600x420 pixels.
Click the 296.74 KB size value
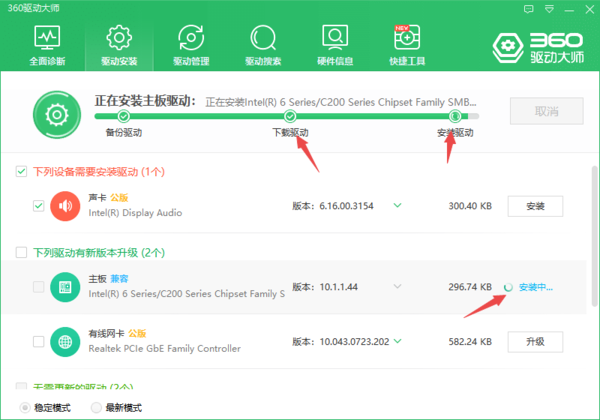(x=470, y=287)
